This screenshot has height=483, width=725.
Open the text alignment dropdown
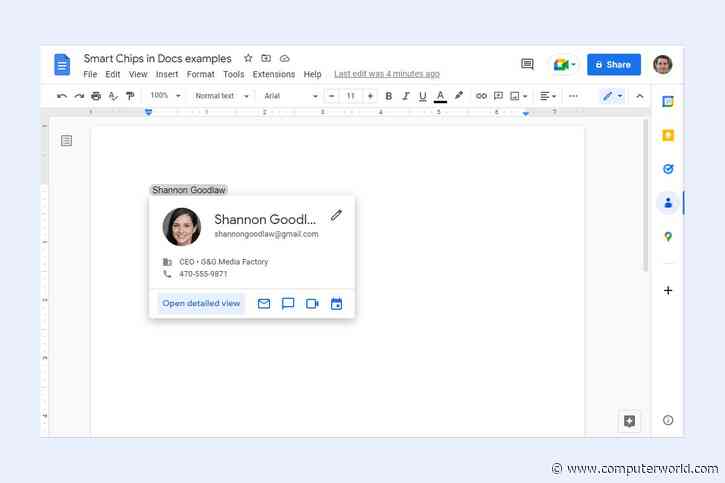click(x=548, y=96)
